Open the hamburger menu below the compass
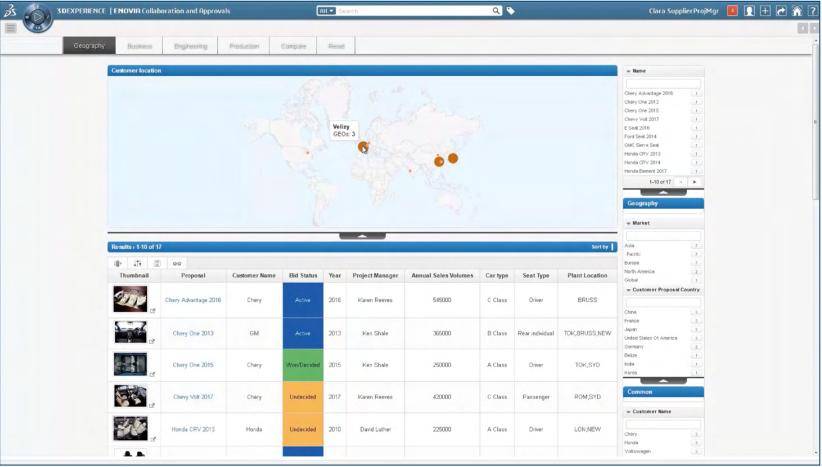The height and width of the screenshot is (467, 822). click(x=10, y=28)
